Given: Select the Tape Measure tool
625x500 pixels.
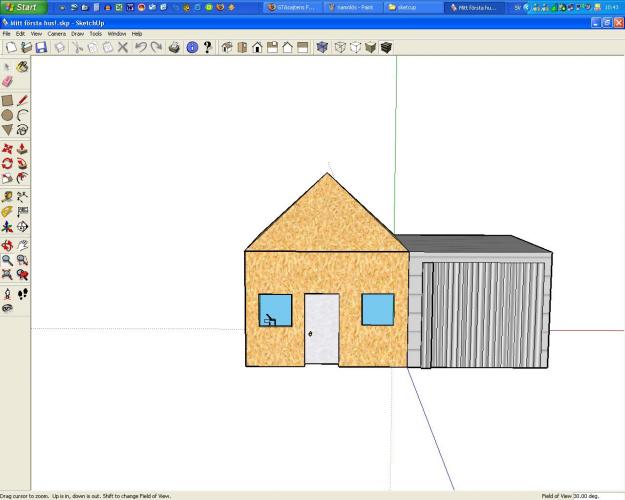Looking at the screenshot, I should click(7, 197).
